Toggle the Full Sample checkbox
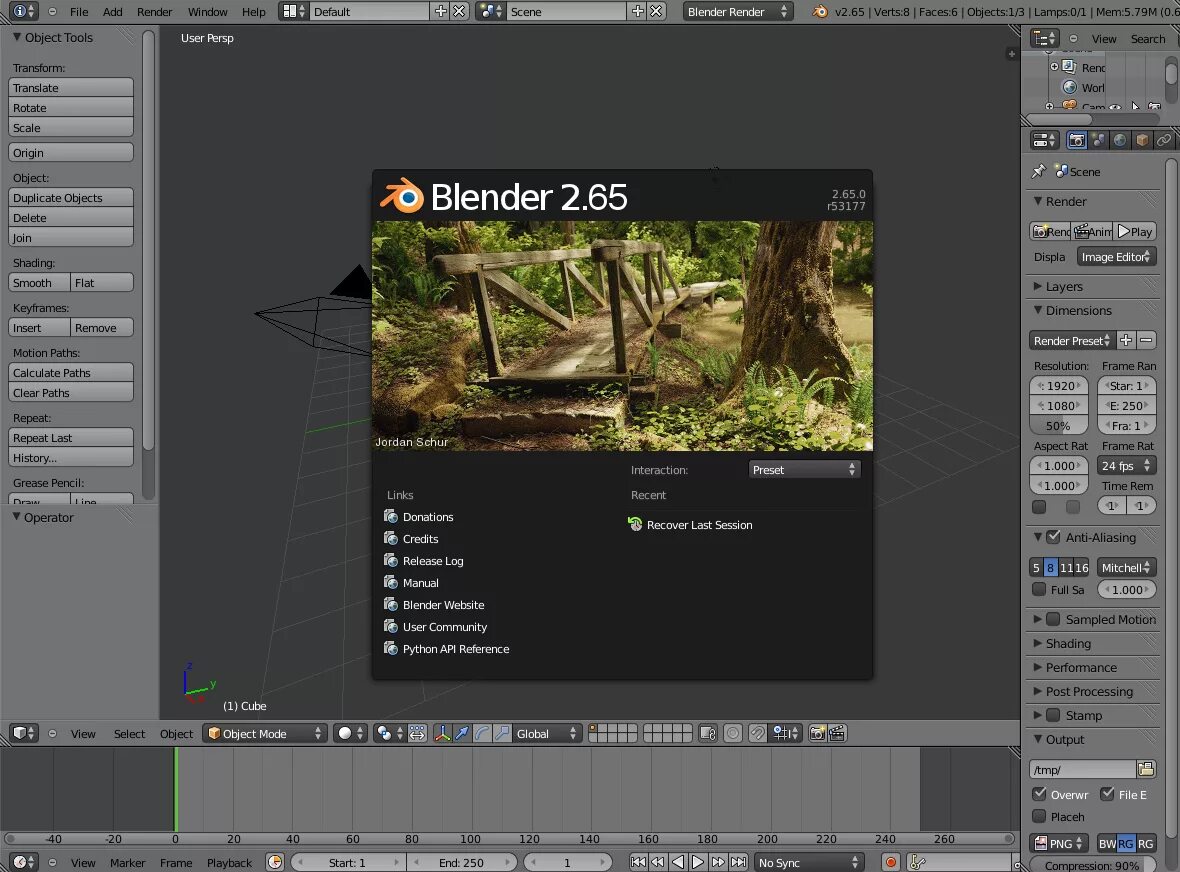The width and height of the screenshot is (1180, 872). (x=1039, y=589)
